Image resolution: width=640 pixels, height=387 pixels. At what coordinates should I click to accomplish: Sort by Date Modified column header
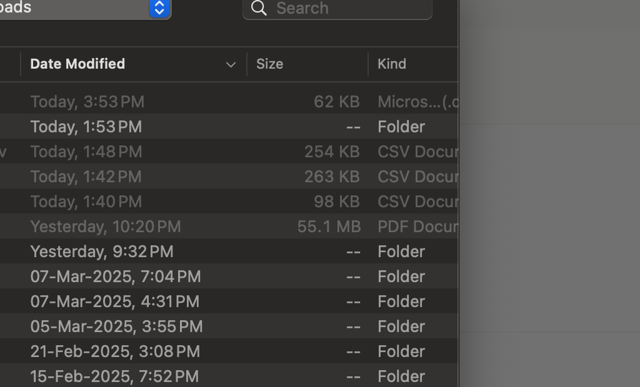coord(133,64)
